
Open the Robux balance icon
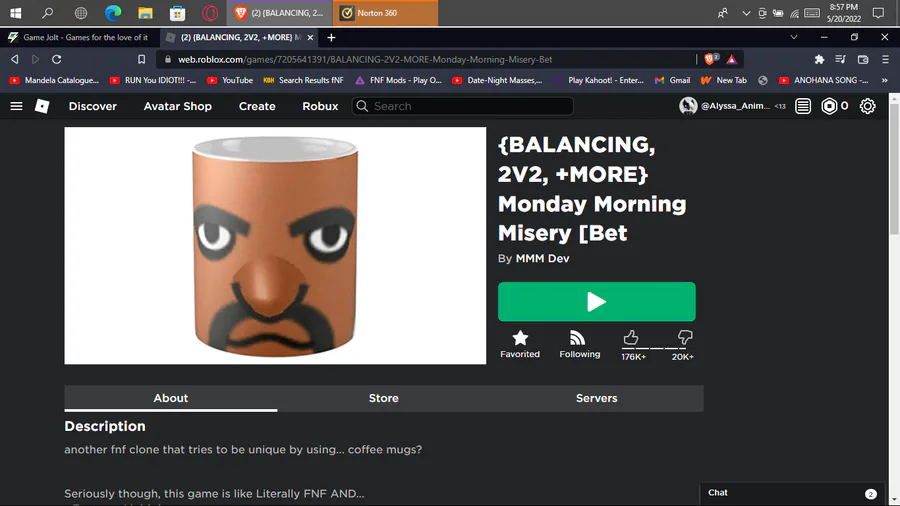(x=829, y=106)
